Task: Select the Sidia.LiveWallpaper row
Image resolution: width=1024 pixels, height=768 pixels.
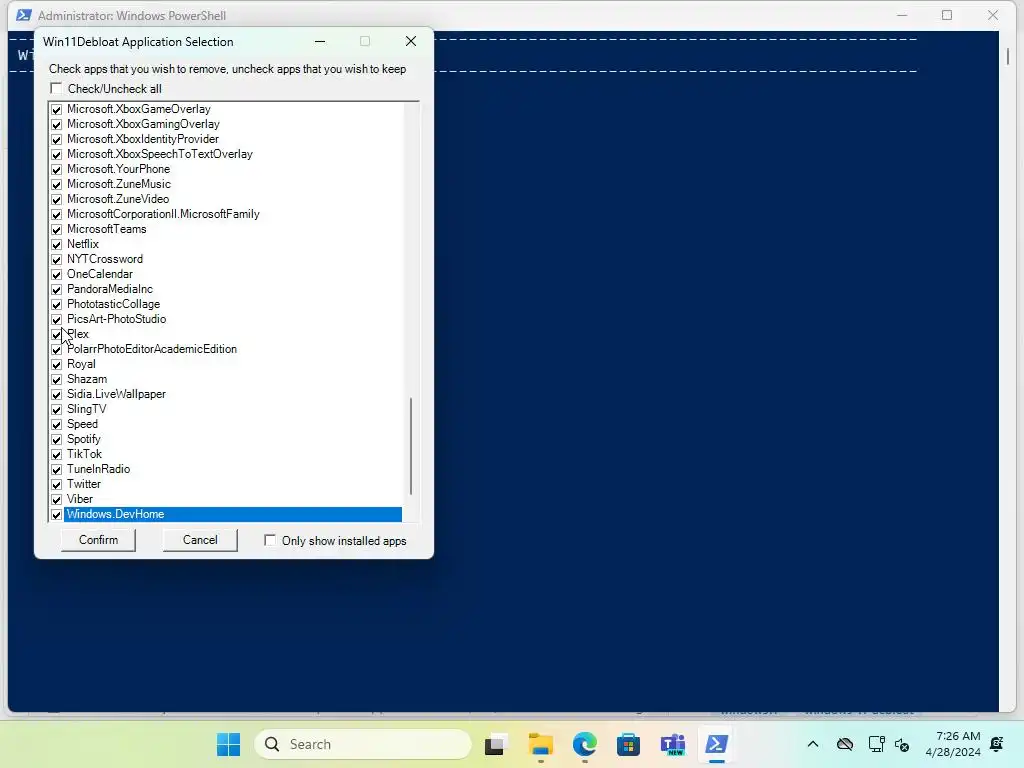Action: click(226, 394)
